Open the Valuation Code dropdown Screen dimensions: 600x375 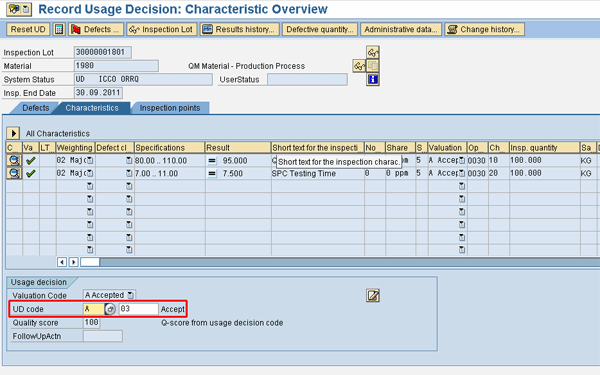coord(130,295)
